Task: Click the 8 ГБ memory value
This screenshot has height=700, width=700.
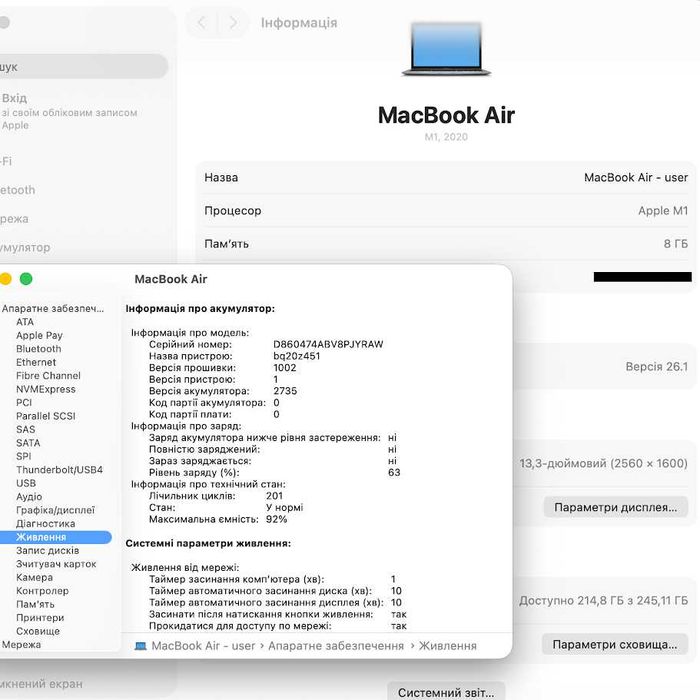Action: point(675,244)
